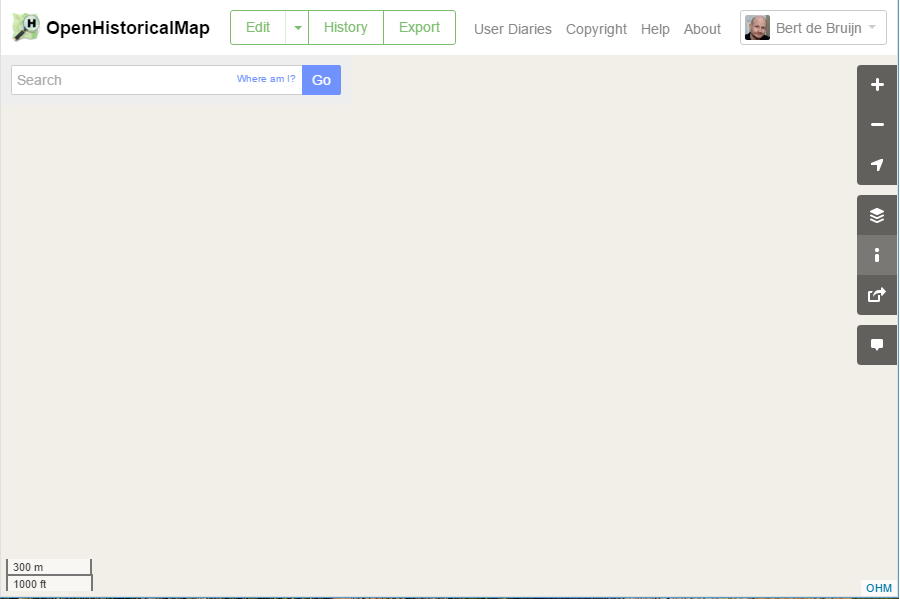Viewport: 900px width, 599px height.
Task: Add a note with the speech bubble icon
Action: tap(877, 345)
